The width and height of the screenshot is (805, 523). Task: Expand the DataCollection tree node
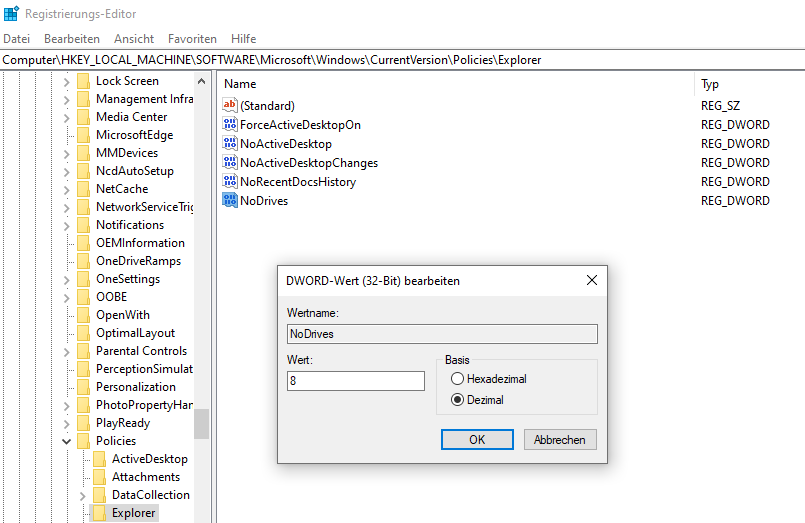pos(82,495)
